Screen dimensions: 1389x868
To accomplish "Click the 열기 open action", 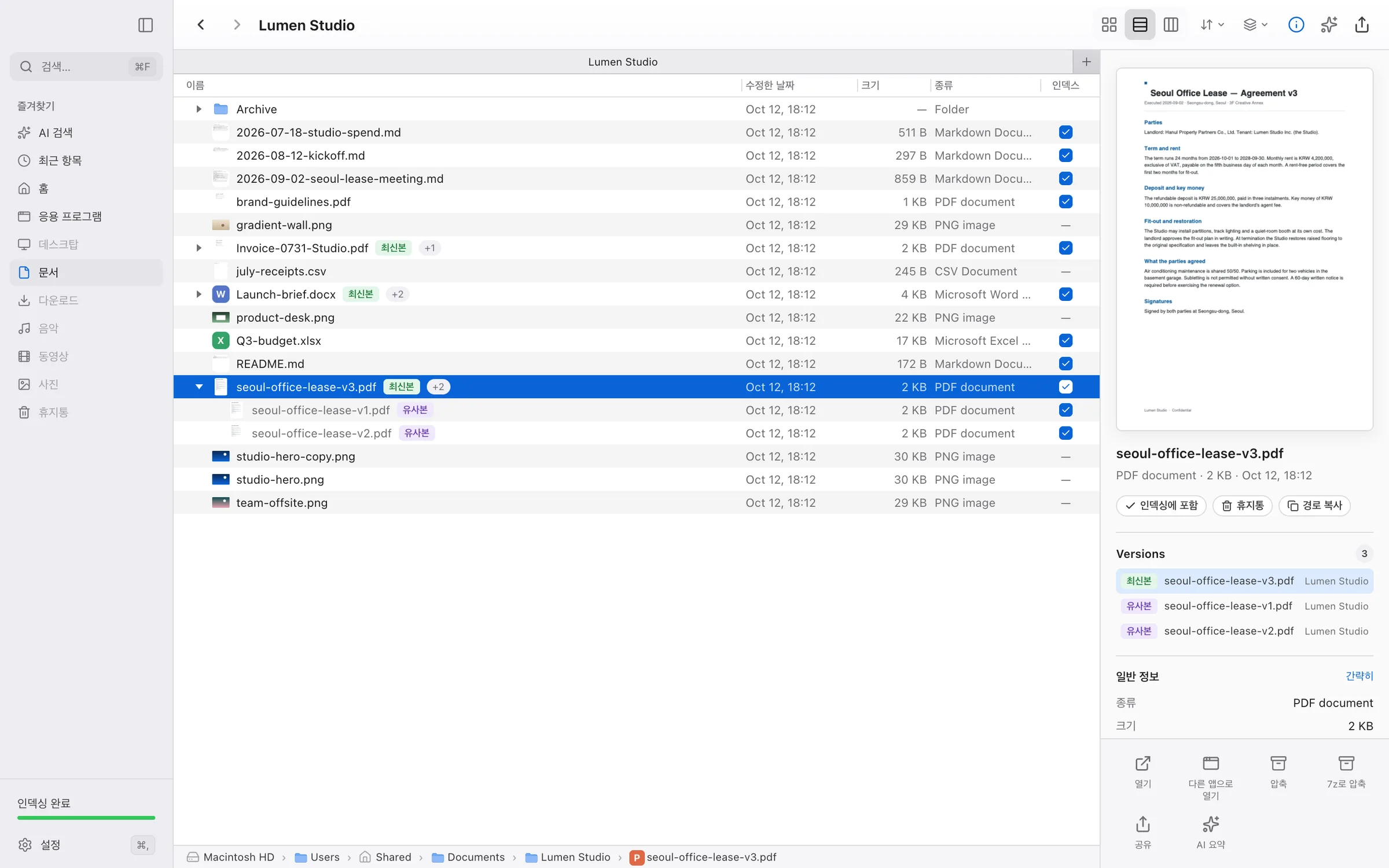I will [1142, 772].
